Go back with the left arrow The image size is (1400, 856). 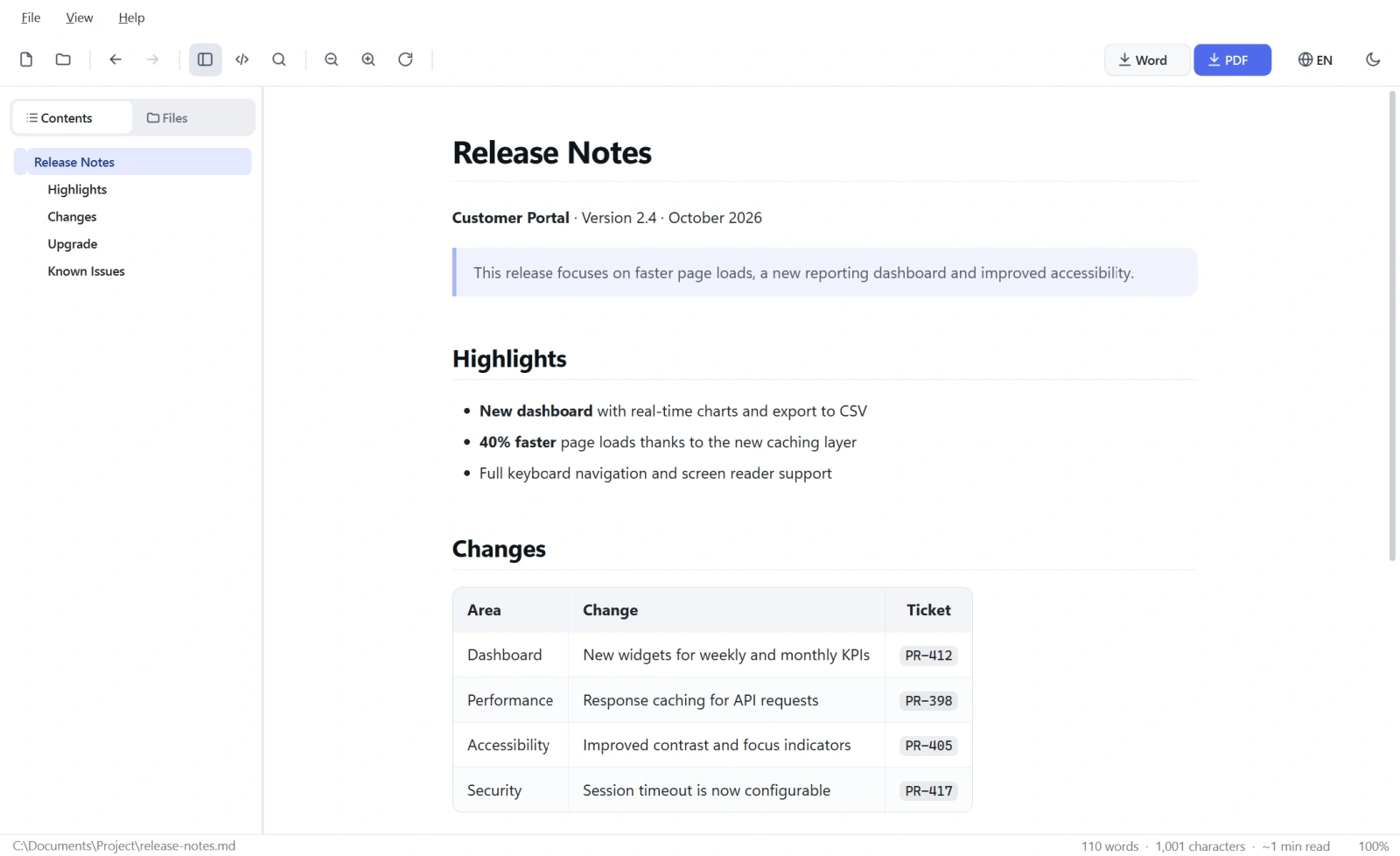tap(115, 60)
